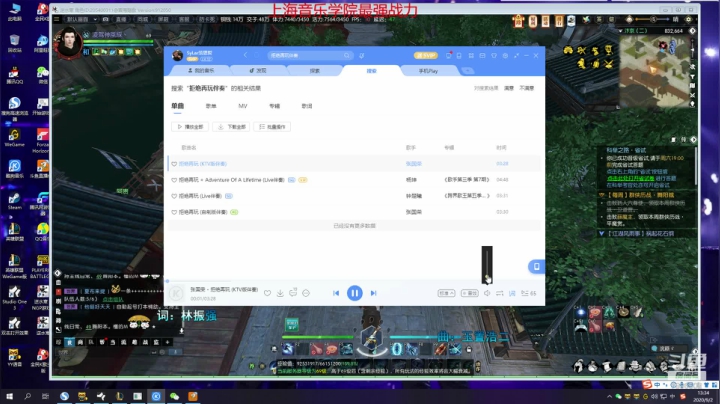Open the Studio One 3 desktop icon
720x404 pixels.
pyautogui.click(x=15, y=298)
